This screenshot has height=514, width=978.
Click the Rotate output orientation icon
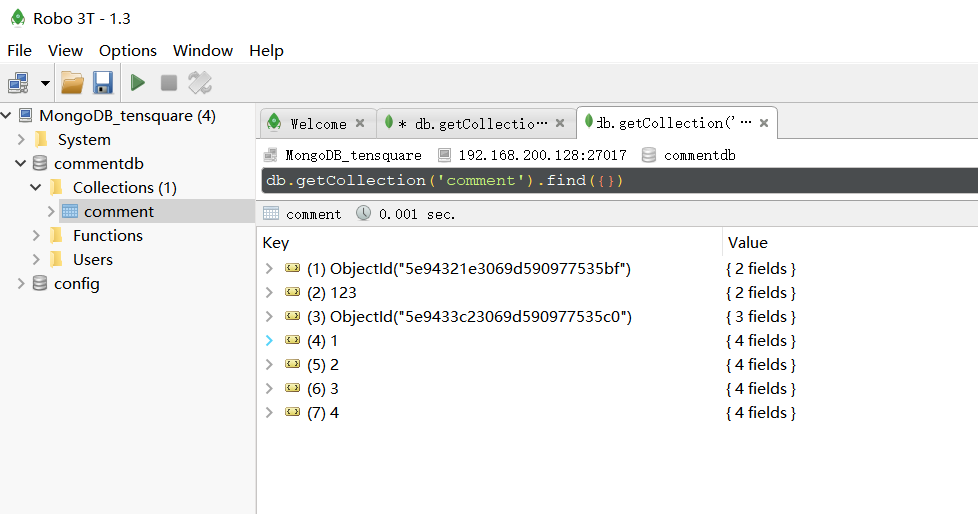tap(200, 82)
